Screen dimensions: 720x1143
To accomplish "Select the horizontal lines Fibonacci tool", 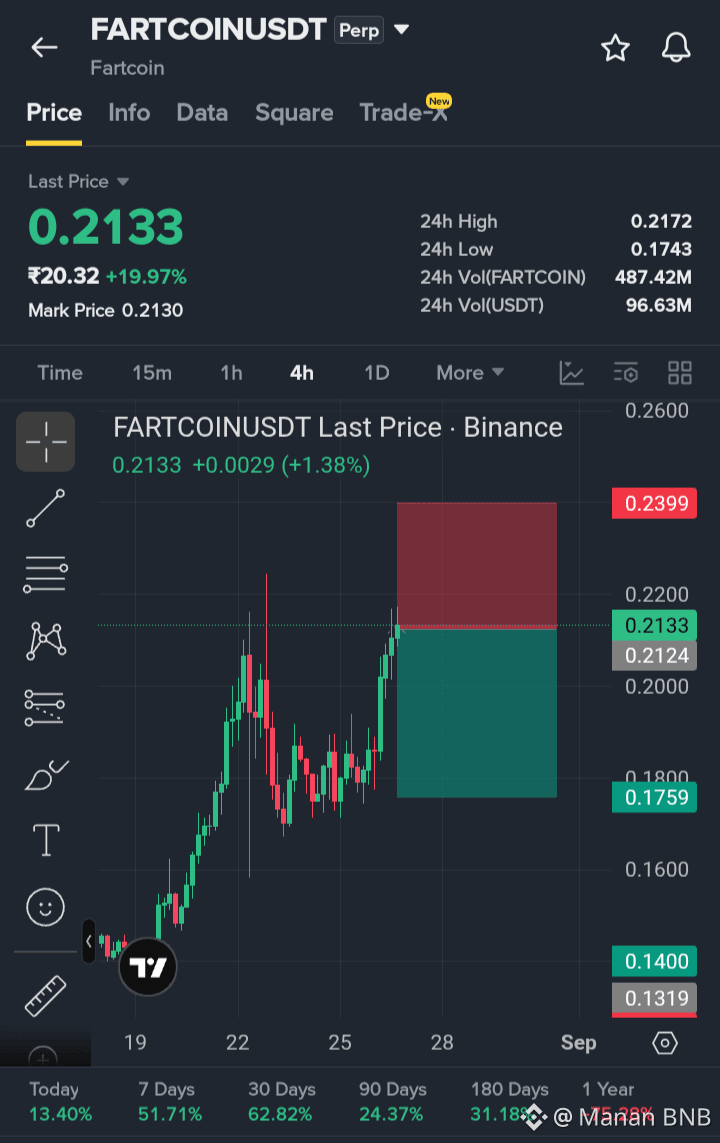I will click(46, 574).
